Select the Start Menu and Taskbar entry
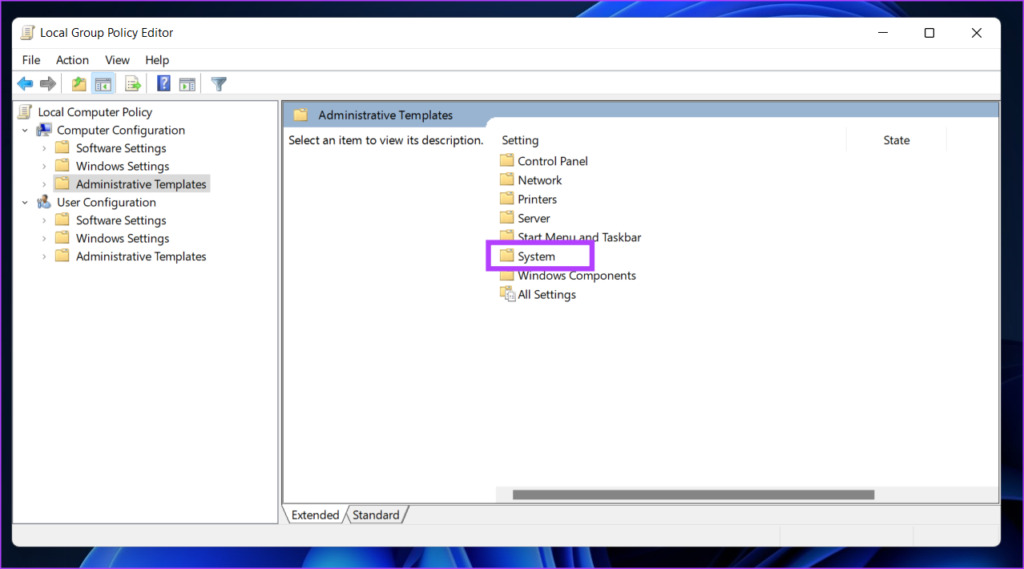Screen dimensions: 1024x569 pos(579,237)
